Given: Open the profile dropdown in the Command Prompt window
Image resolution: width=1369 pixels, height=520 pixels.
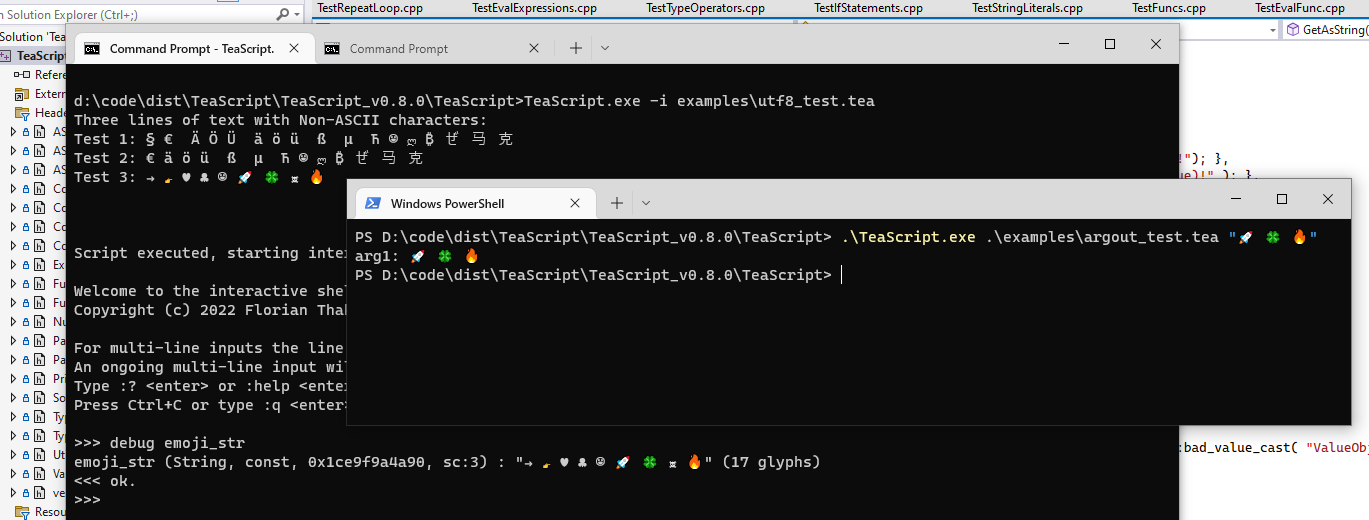Looking at the screenshot, I should (605, 48).
